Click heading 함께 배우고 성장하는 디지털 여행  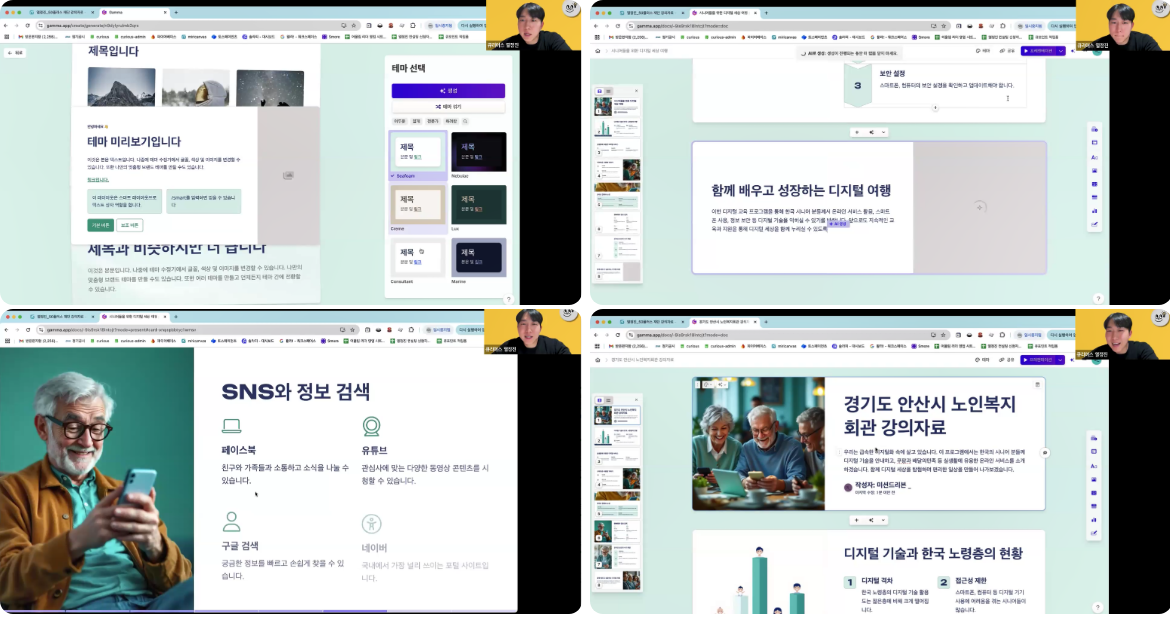[801, 190]
